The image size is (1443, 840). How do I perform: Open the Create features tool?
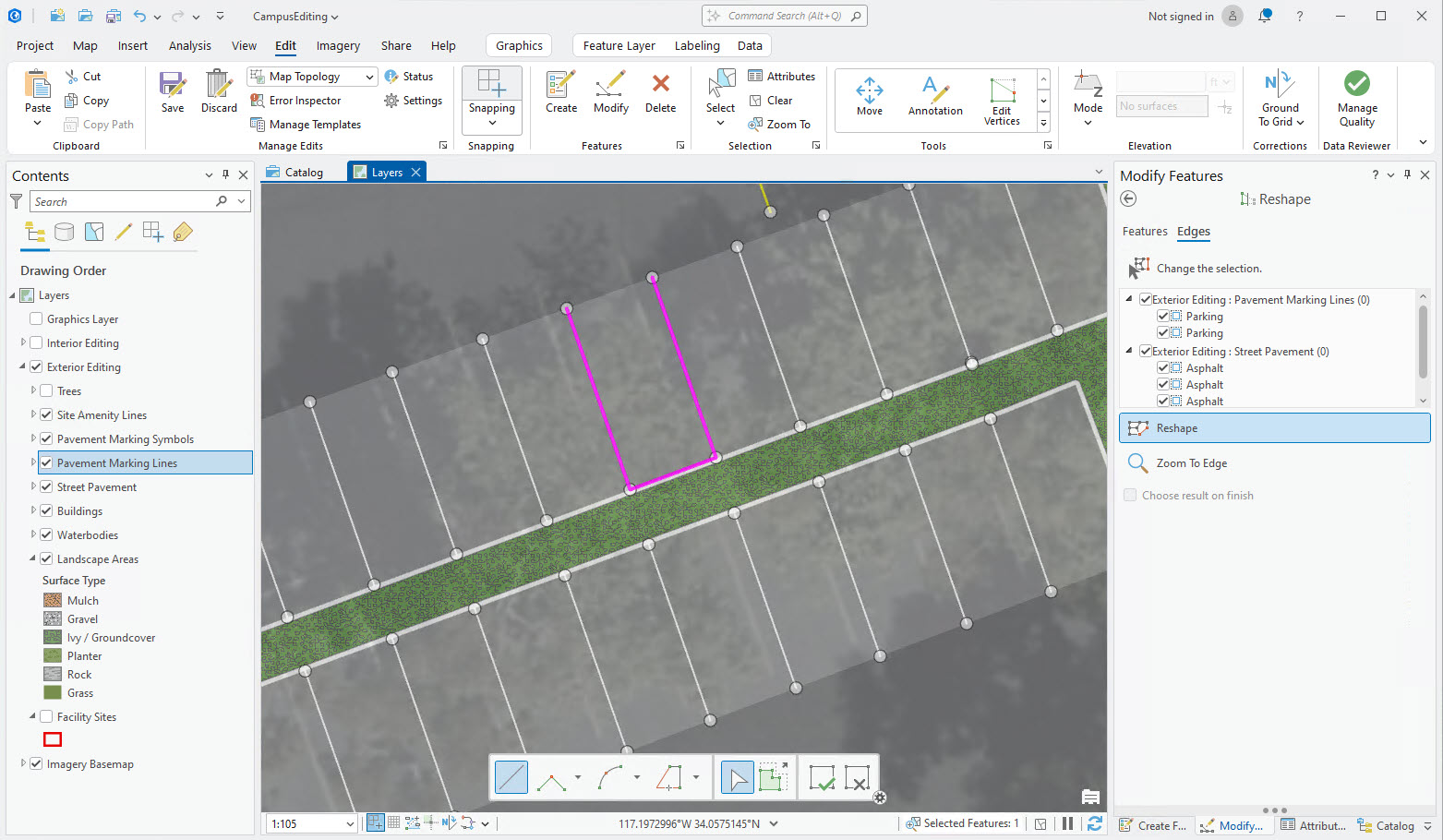point(561,91)
